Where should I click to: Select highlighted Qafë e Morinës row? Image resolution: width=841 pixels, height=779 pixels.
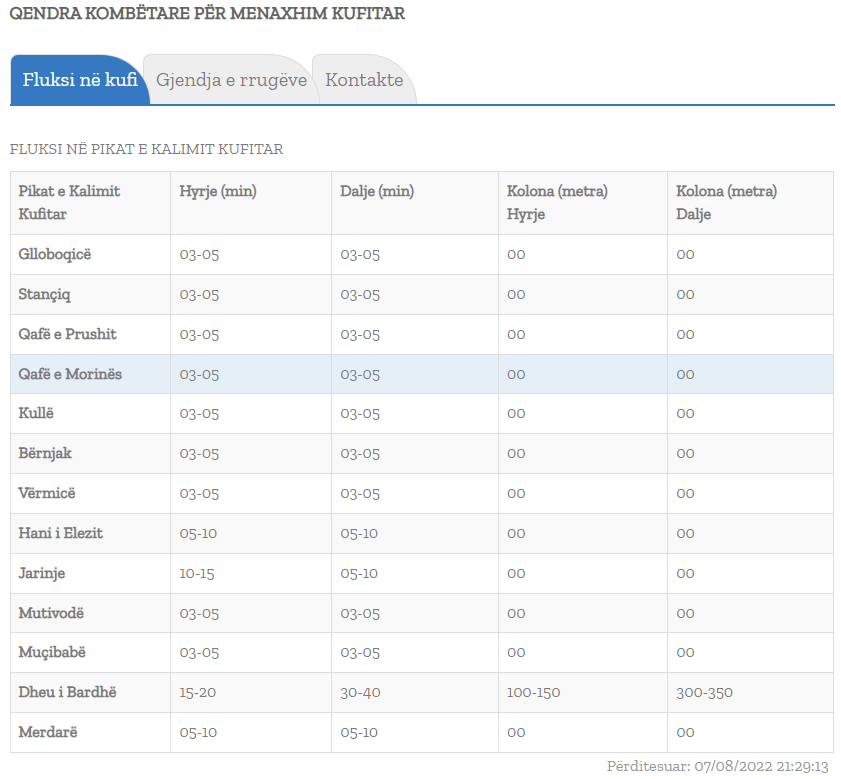point(70,374)
